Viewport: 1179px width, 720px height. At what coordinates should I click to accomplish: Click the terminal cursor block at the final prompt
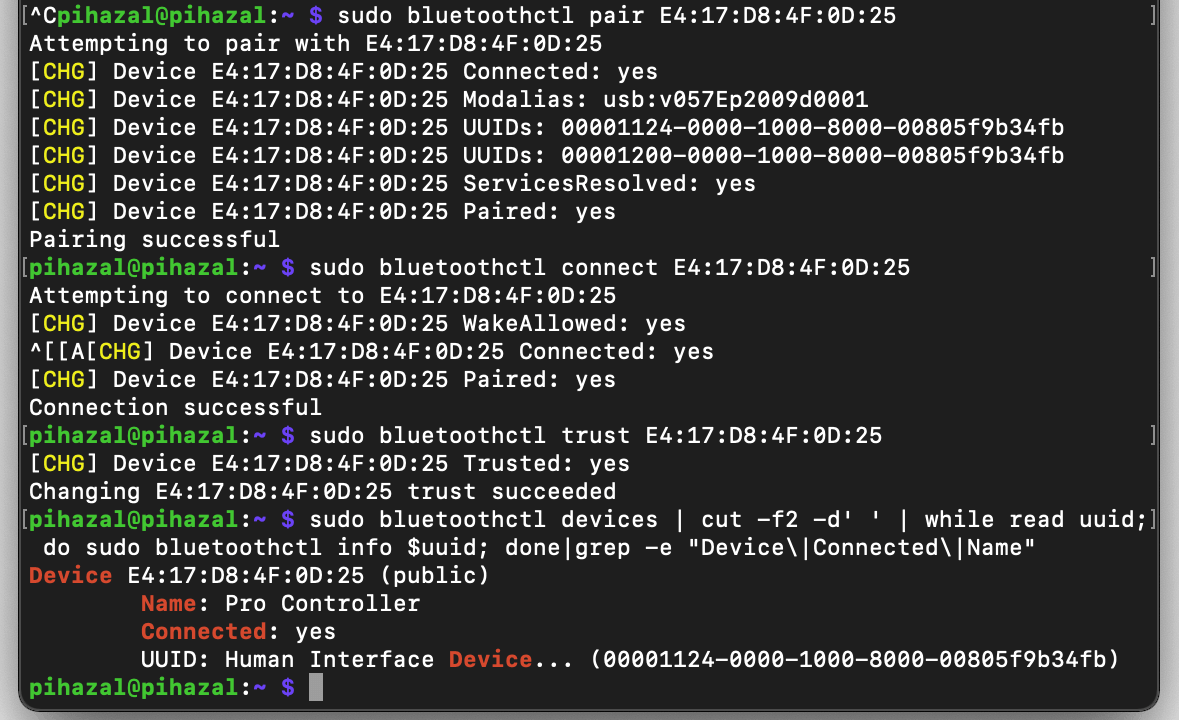click(x=316, y=688)
